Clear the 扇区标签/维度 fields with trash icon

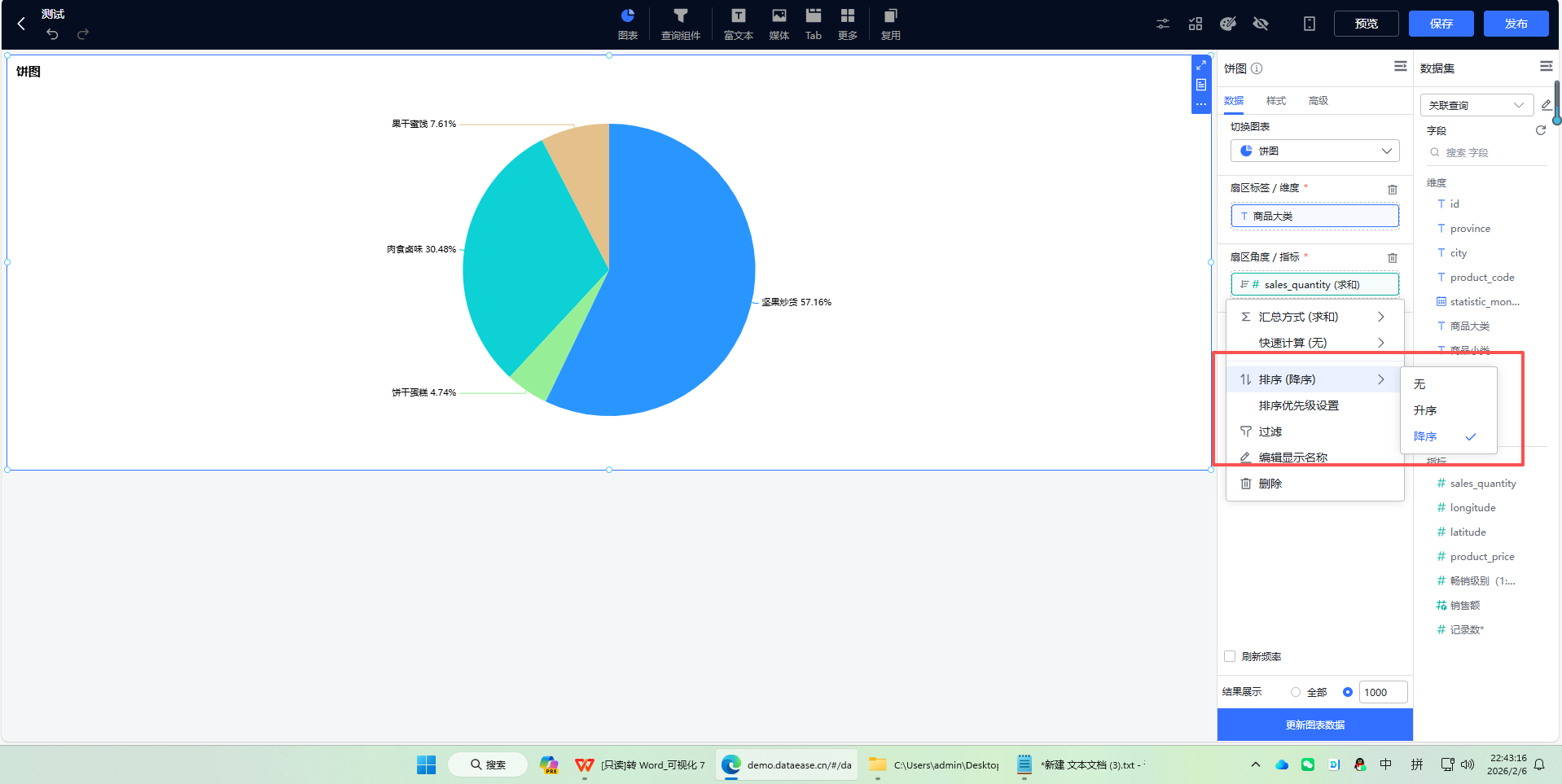(1393, 189)
